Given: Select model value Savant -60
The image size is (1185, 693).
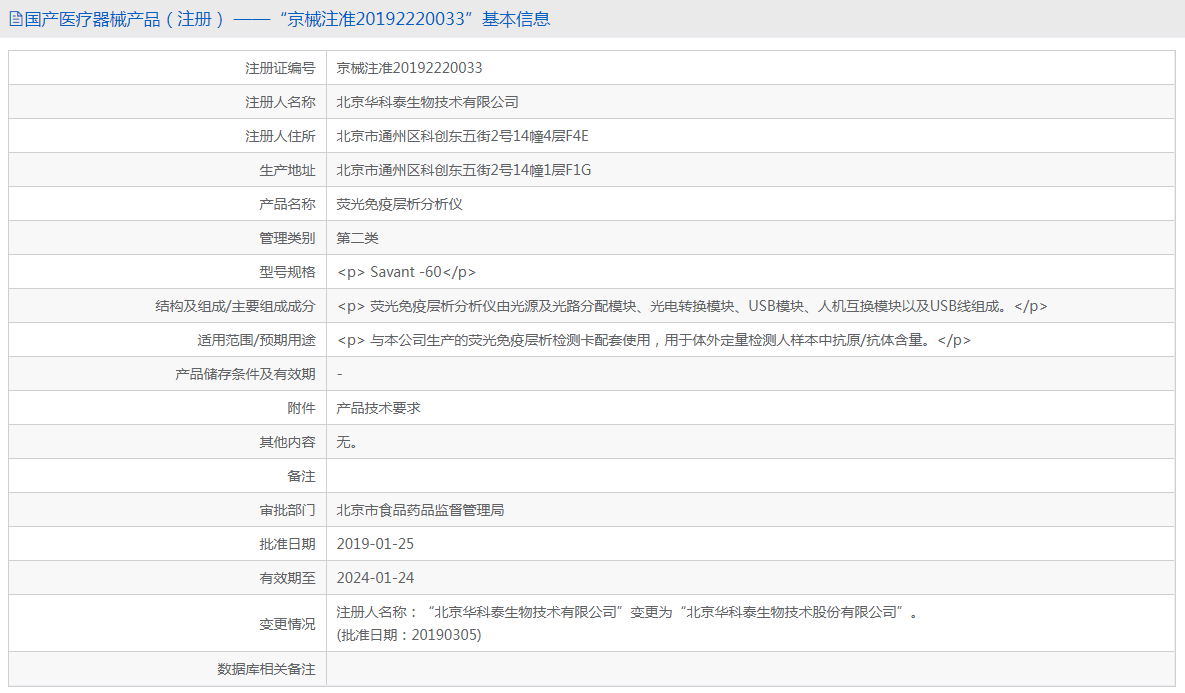Looking at the screenshot, I should click(406, 272).
